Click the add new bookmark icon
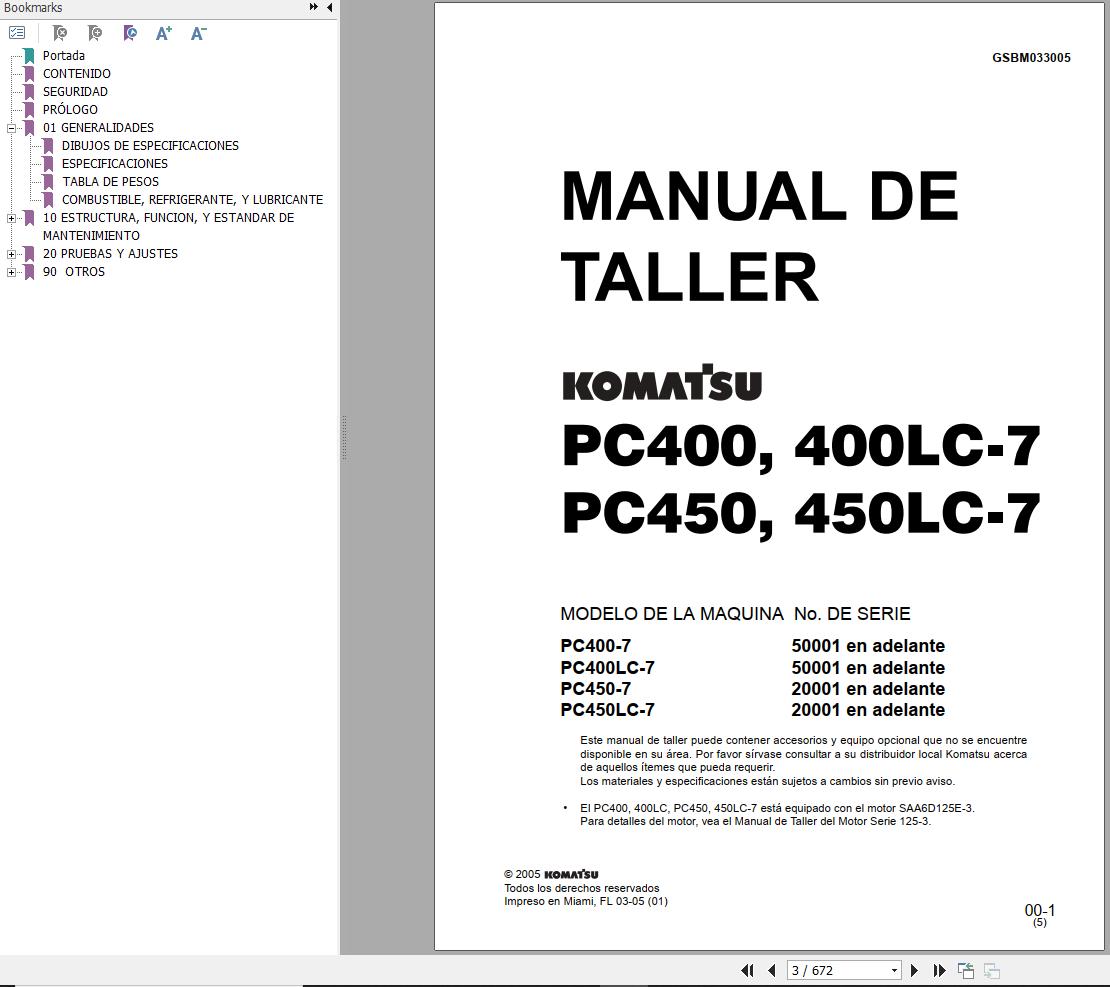The height and width of the screenshot is (987, 1110). click(94, 33)
